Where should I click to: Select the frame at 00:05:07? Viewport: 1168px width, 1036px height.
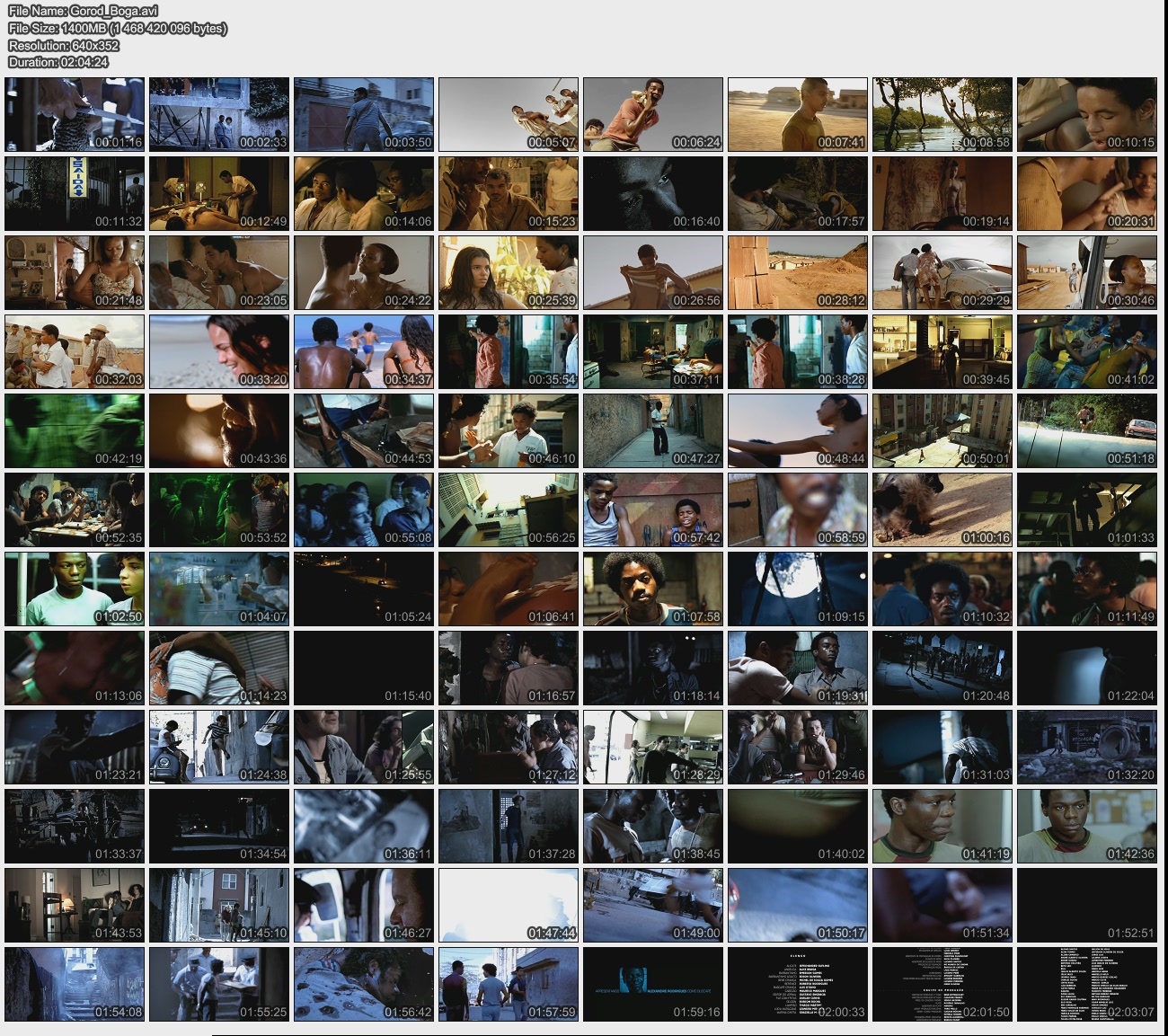tap(509, 114)
